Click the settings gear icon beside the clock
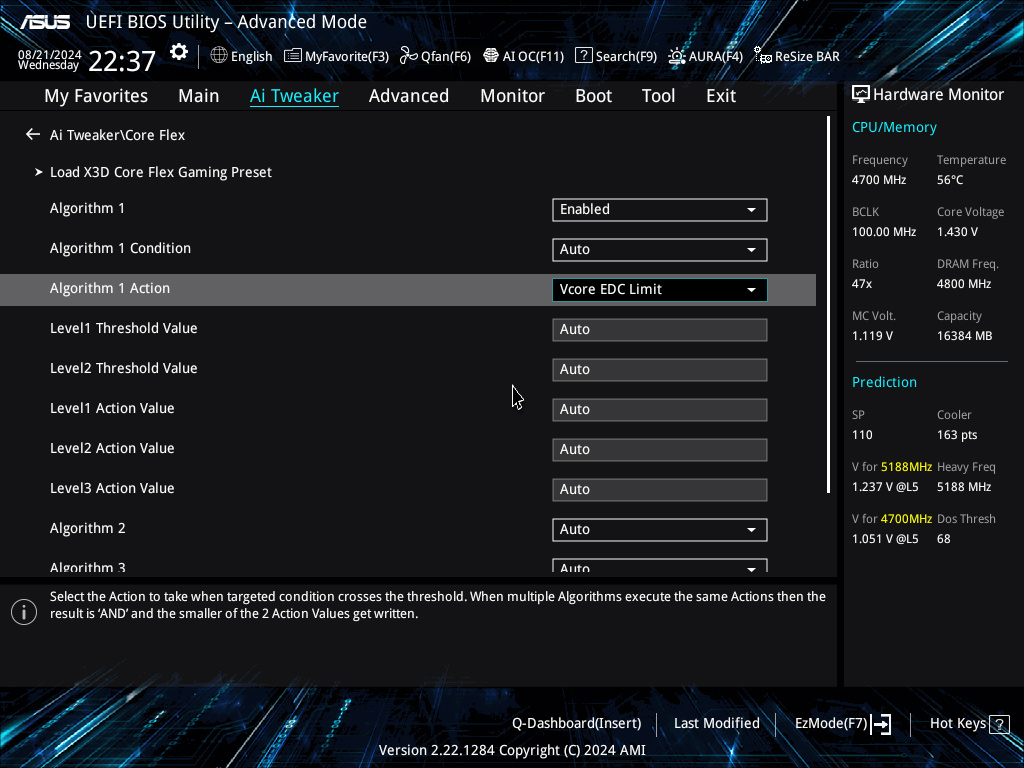The image size is (1024, 768). click(x=179, y=52)
